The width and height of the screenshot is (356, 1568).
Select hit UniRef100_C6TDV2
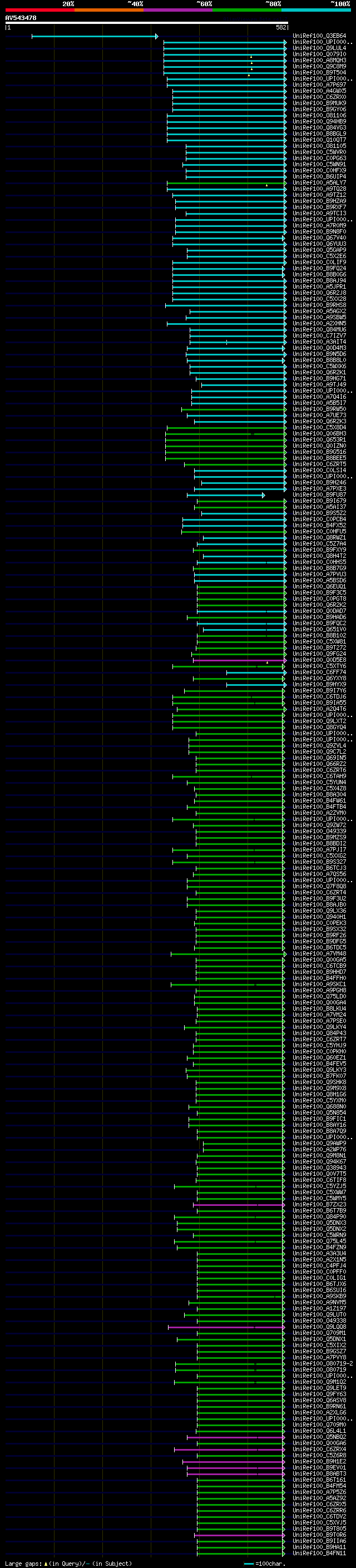point(319,1516)
